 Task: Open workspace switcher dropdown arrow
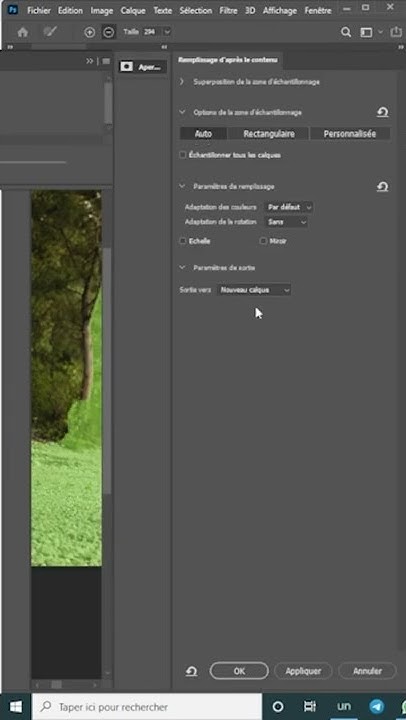(380, 32)
